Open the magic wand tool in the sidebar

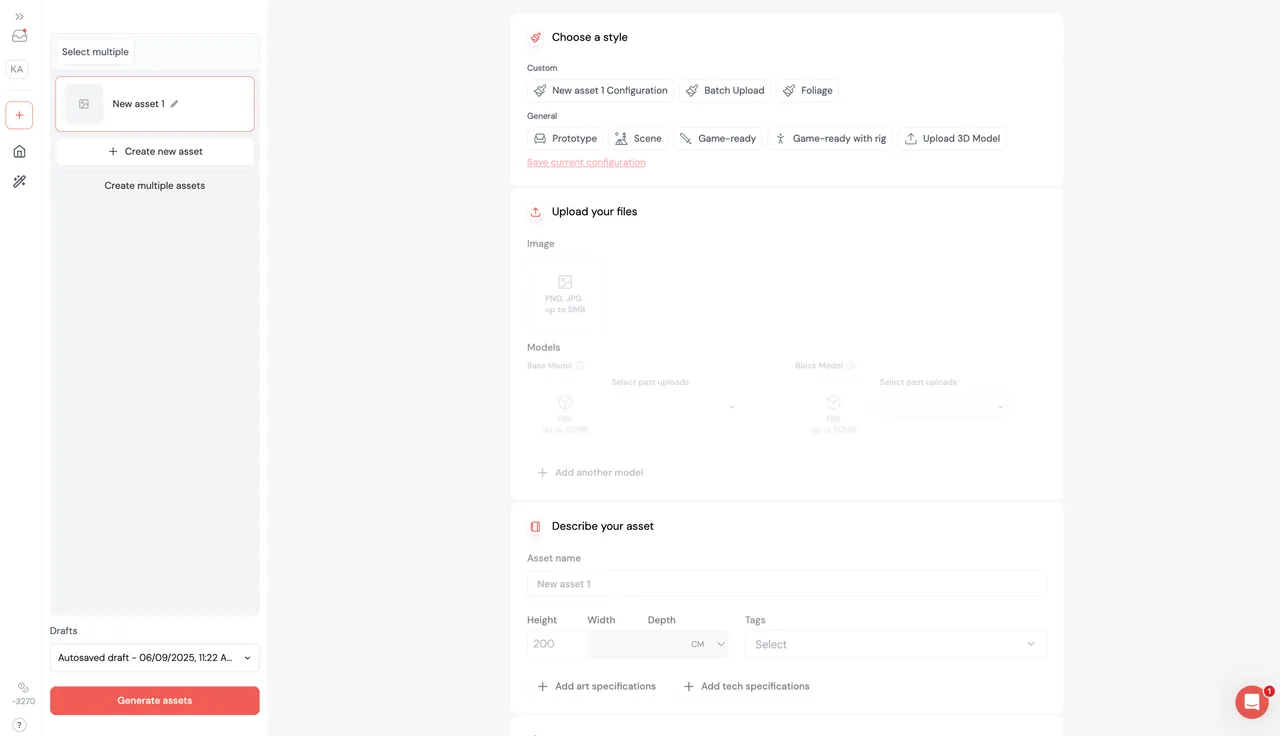[x=19, y=181]
